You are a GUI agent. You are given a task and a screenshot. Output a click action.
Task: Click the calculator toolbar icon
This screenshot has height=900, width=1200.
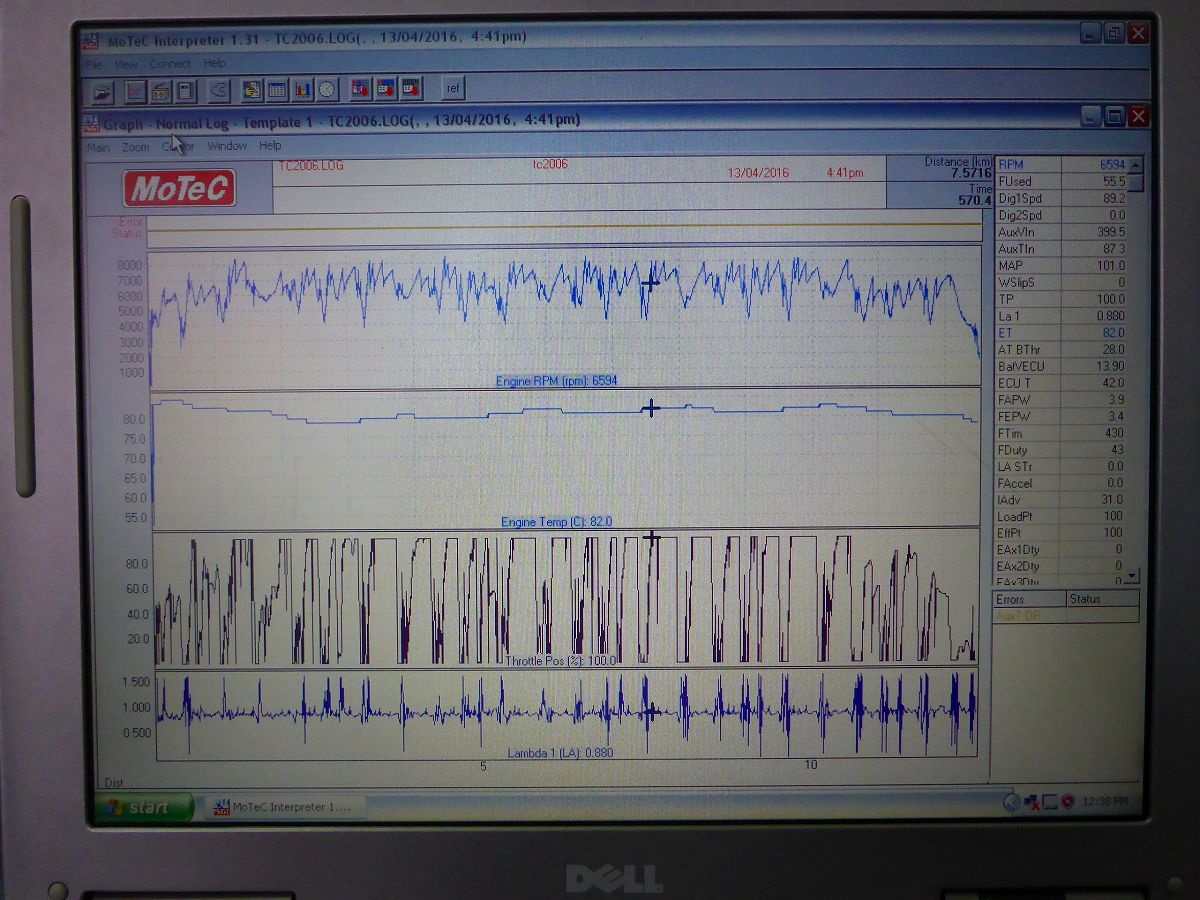185,90
